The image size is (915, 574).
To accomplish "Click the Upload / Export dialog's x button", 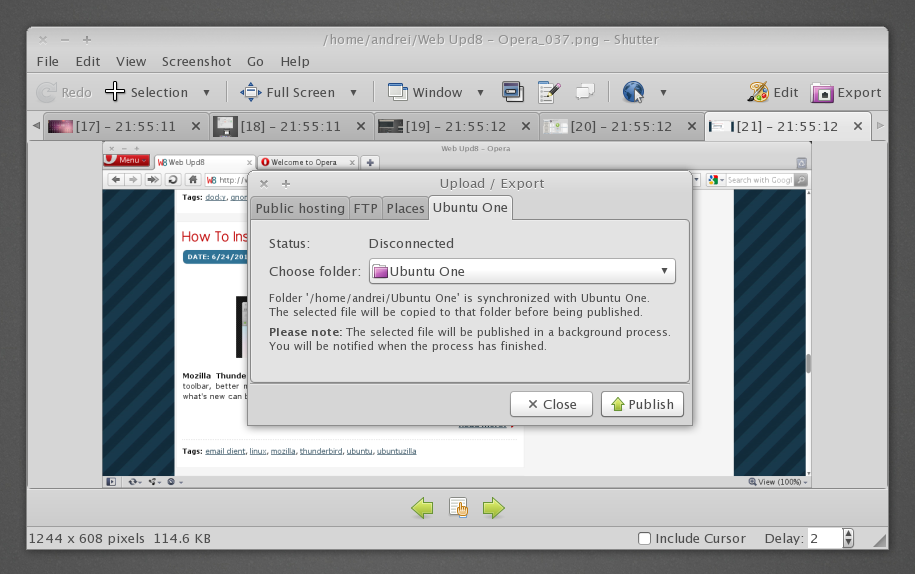I will point(264,184).
